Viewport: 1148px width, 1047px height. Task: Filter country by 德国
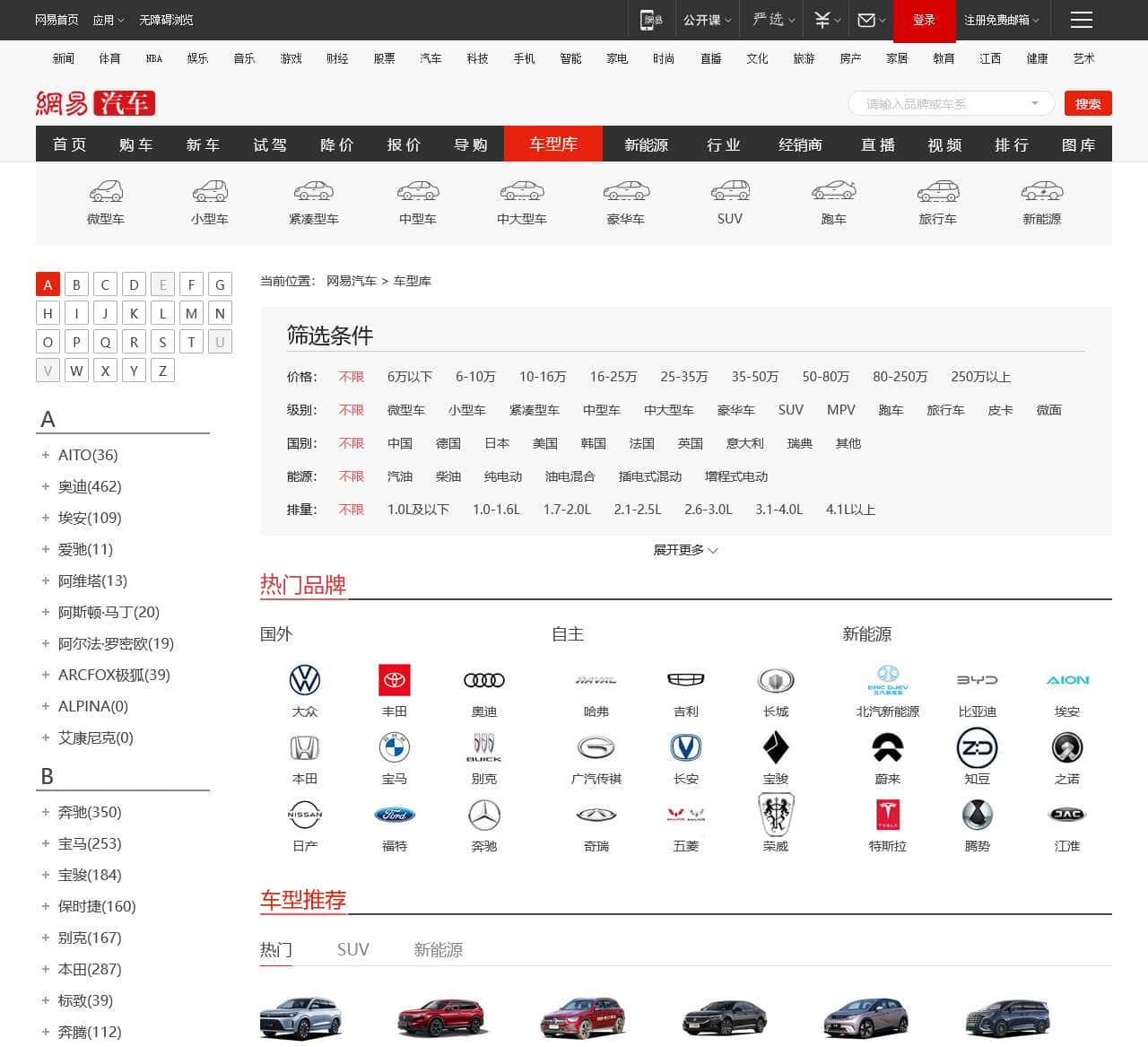pyautogui.click(x=448, y=443)
